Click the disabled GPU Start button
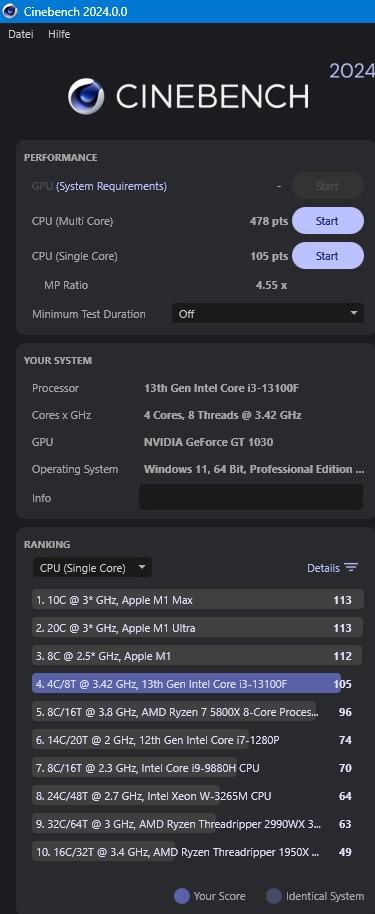The height and width of the screenshot is (914, 375). [x=327, y=186]
